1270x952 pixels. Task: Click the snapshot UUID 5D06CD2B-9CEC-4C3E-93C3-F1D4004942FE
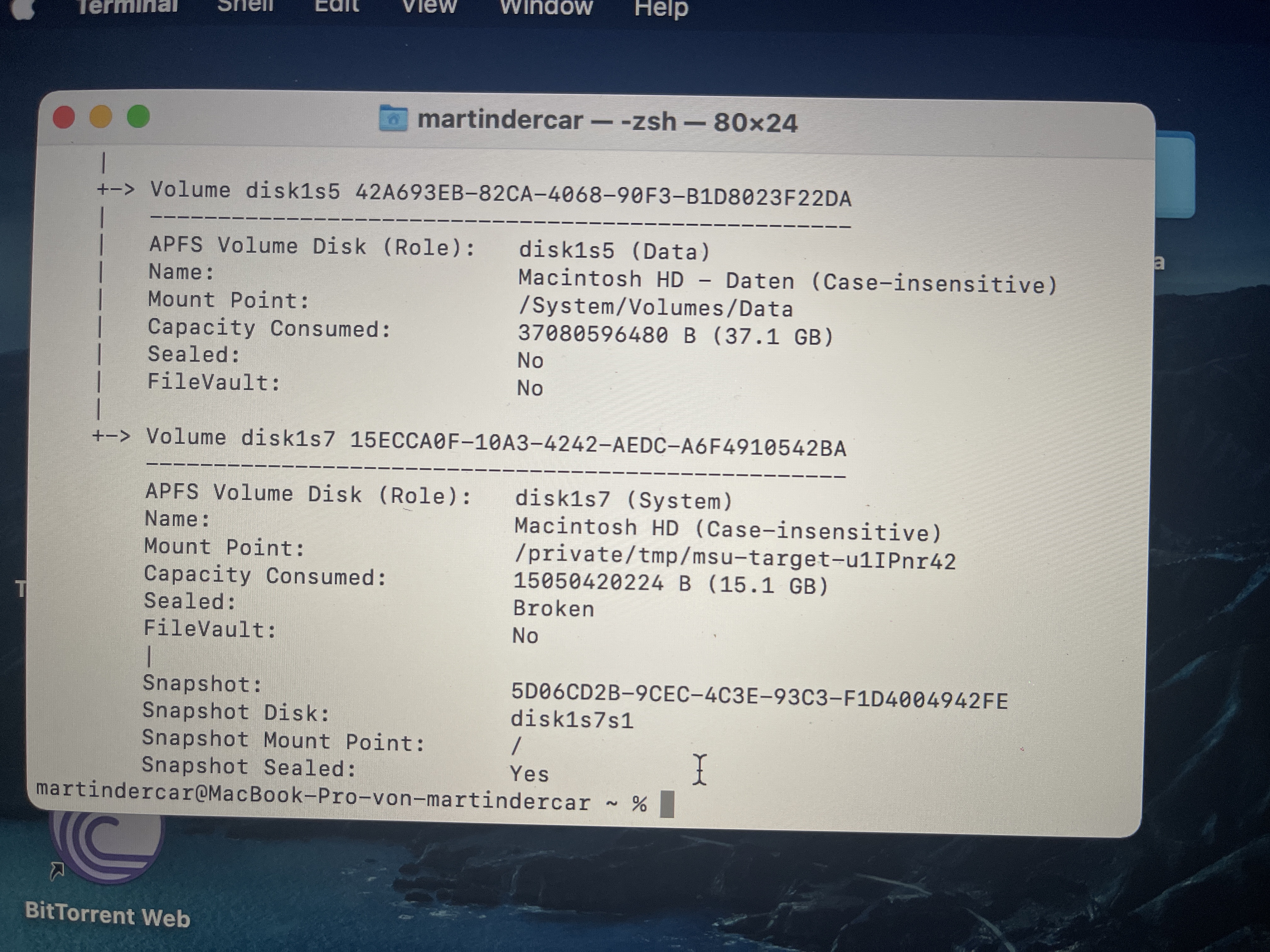tap(759, 697)
